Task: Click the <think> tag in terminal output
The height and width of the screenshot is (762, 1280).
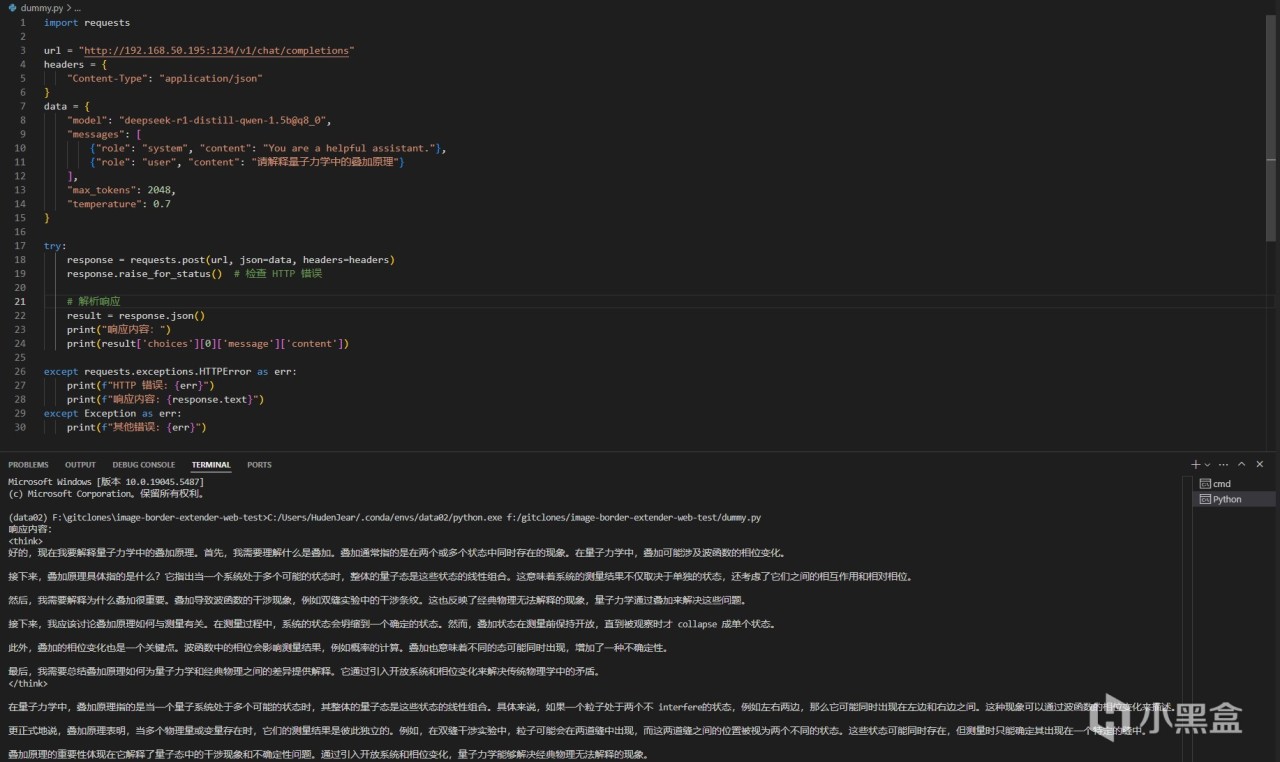Action: pyautogui.click(x=26, y=541)
